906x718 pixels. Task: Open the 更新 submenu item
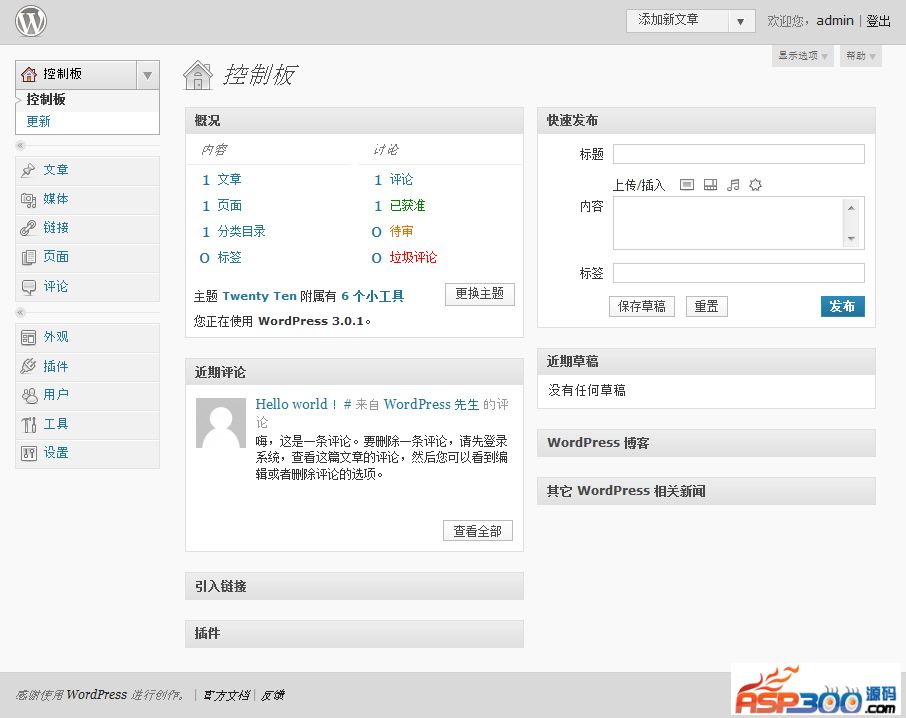pos(38,121)
